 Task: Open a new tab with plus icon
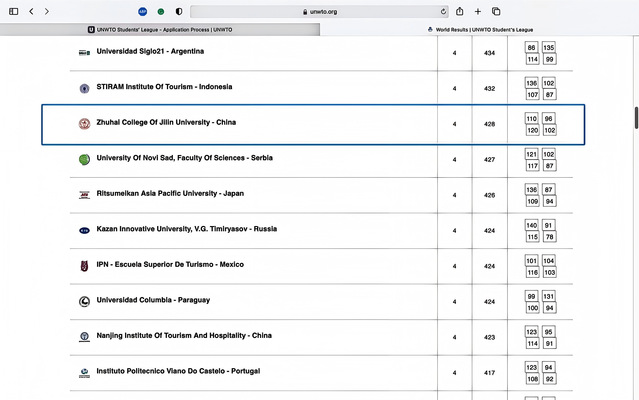pyautogui.click(x=478, y=11)
